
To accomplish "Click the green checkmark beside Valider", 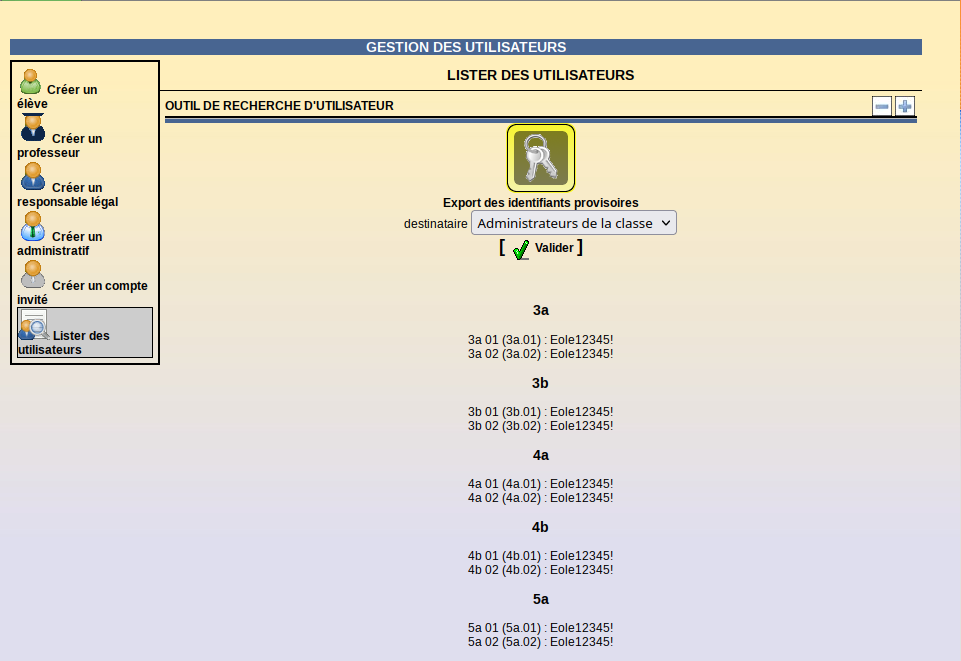I will click(520, 249).
